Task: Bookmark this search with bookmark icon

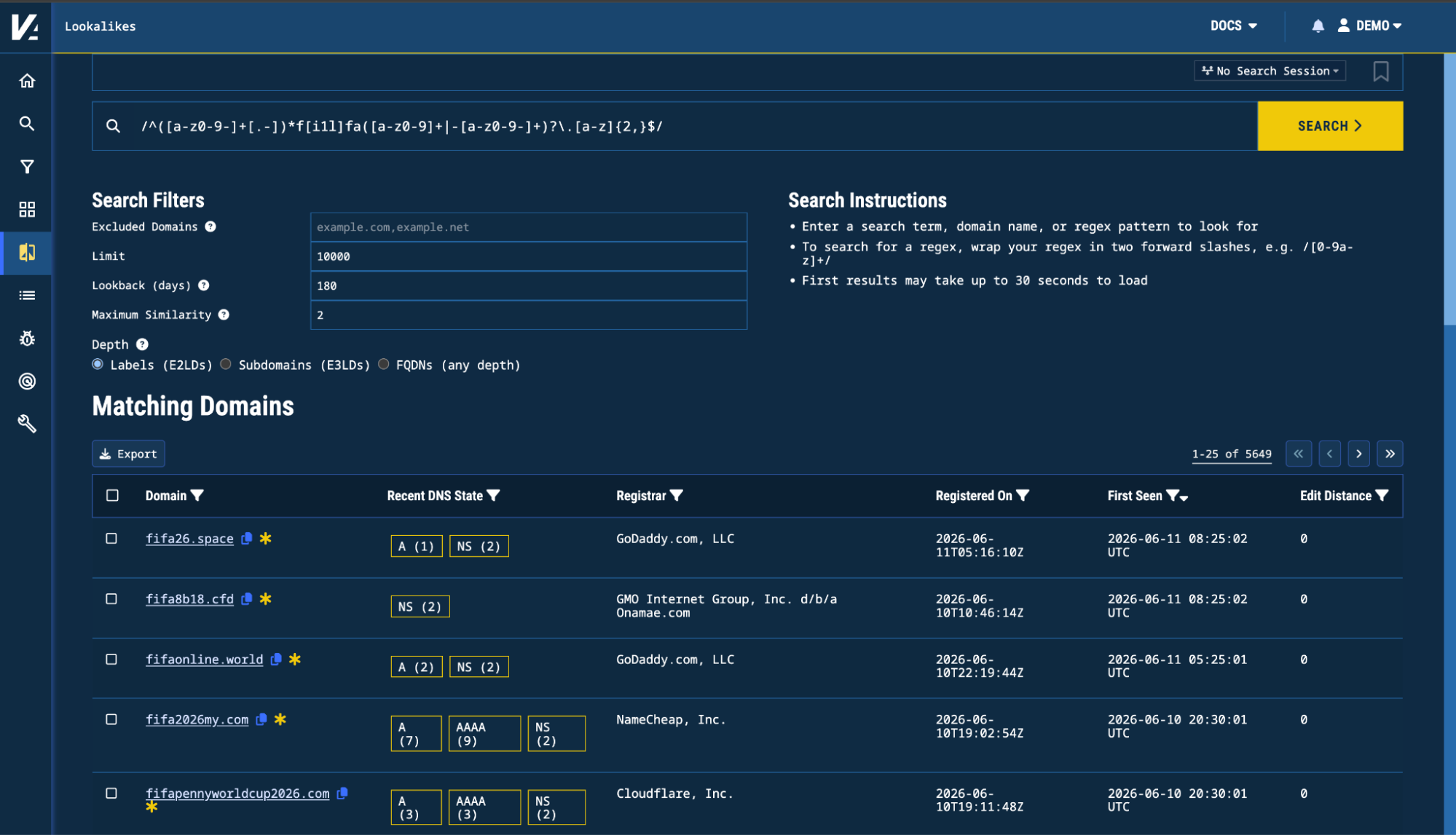Action: tap(1380, 71)
